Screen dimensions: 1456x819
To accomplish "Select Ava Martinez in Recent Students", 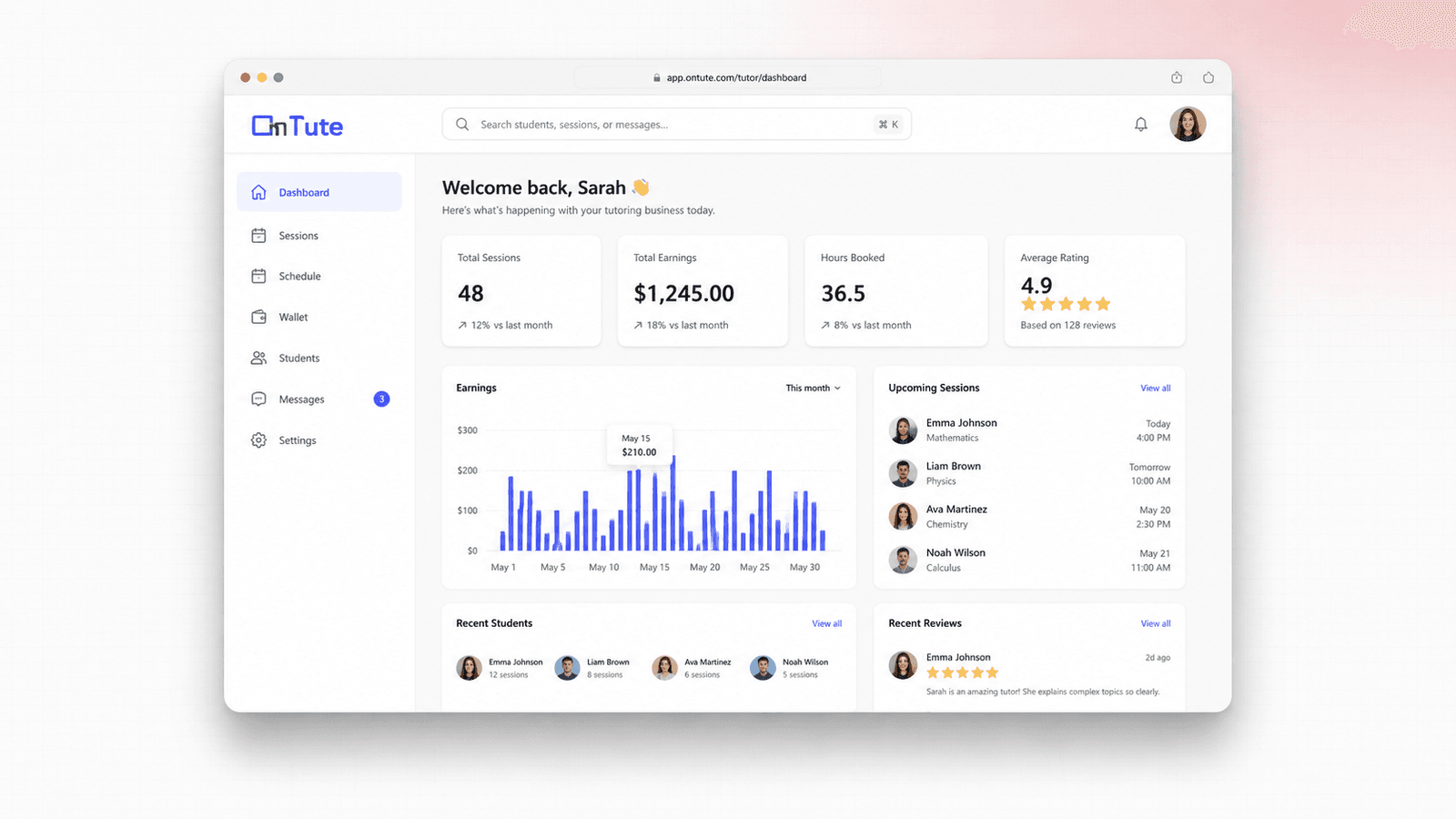I will pyautogui.click(x=692, y=668).
